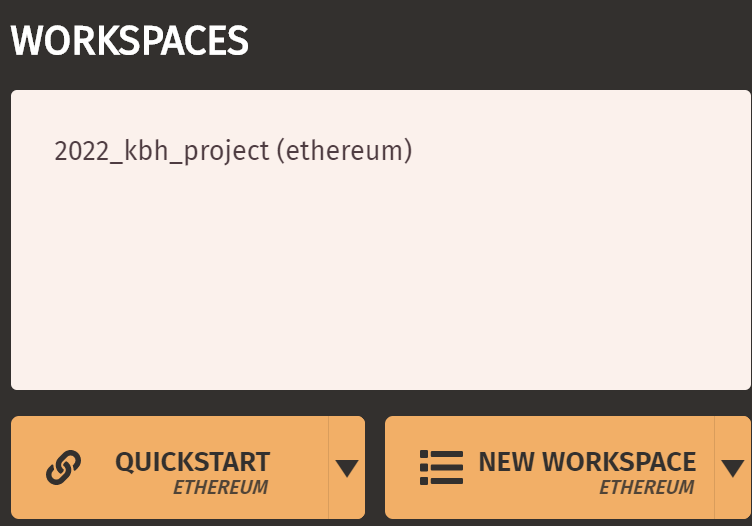Click the list icon on New Workspace
This screenshot has height=526, width=752.
[x=441, y=468]
